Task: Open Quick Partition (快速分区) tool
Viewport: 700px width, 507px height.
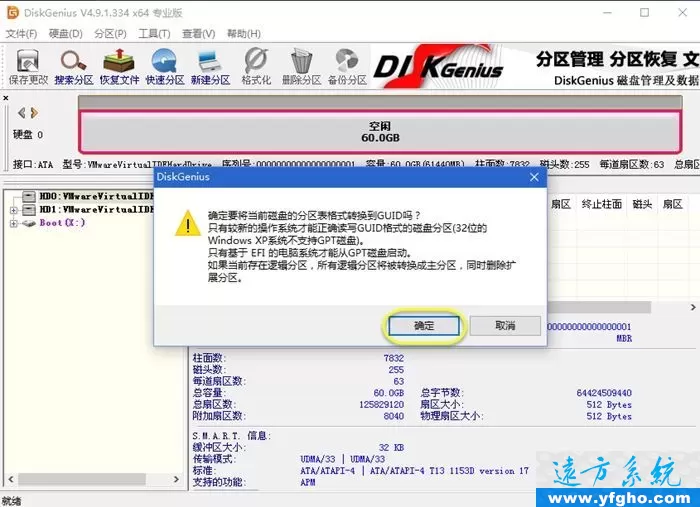Action: 165,66
